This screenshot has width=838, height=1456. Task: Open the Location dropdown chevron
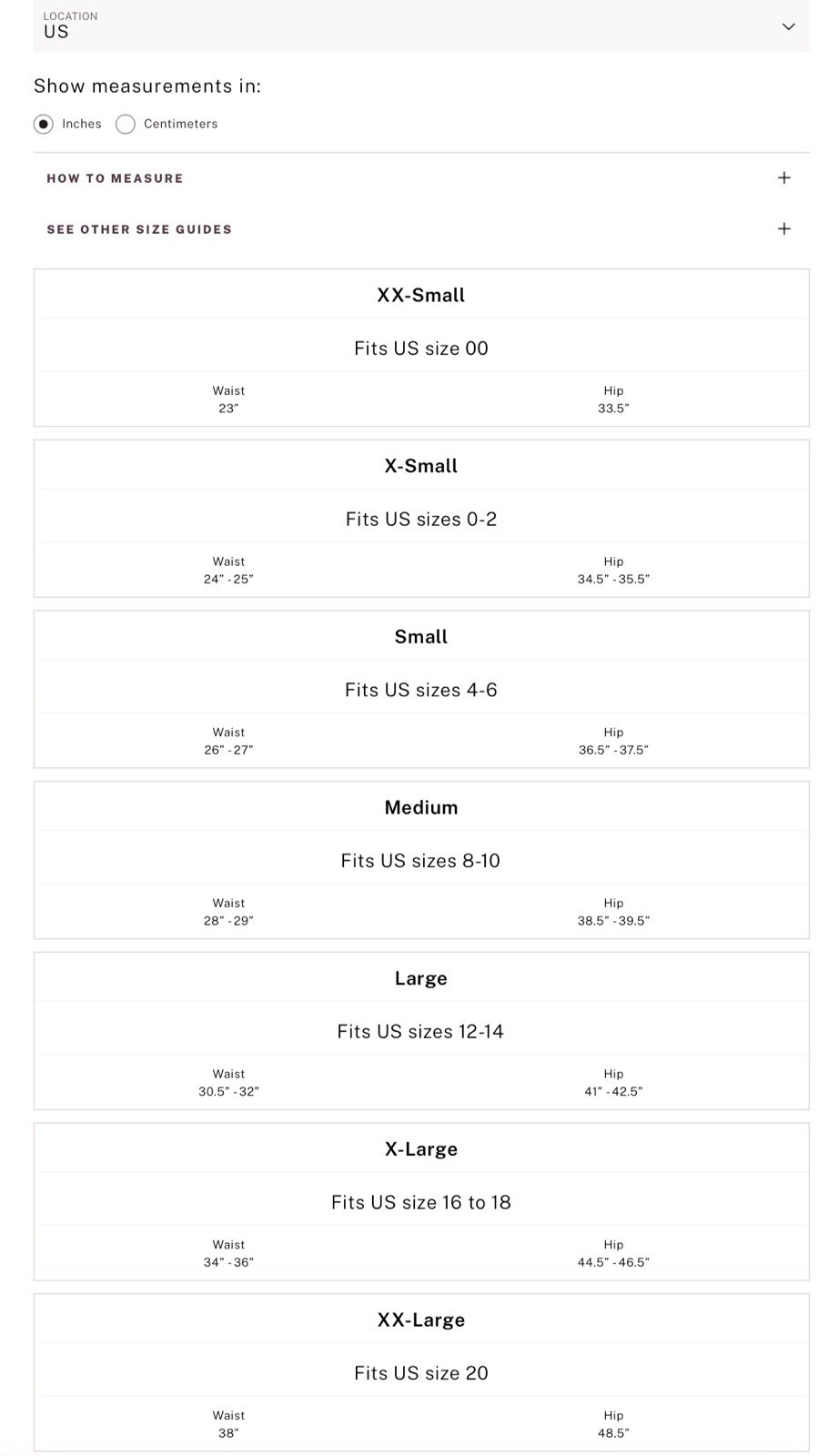[x=788, y=26]
